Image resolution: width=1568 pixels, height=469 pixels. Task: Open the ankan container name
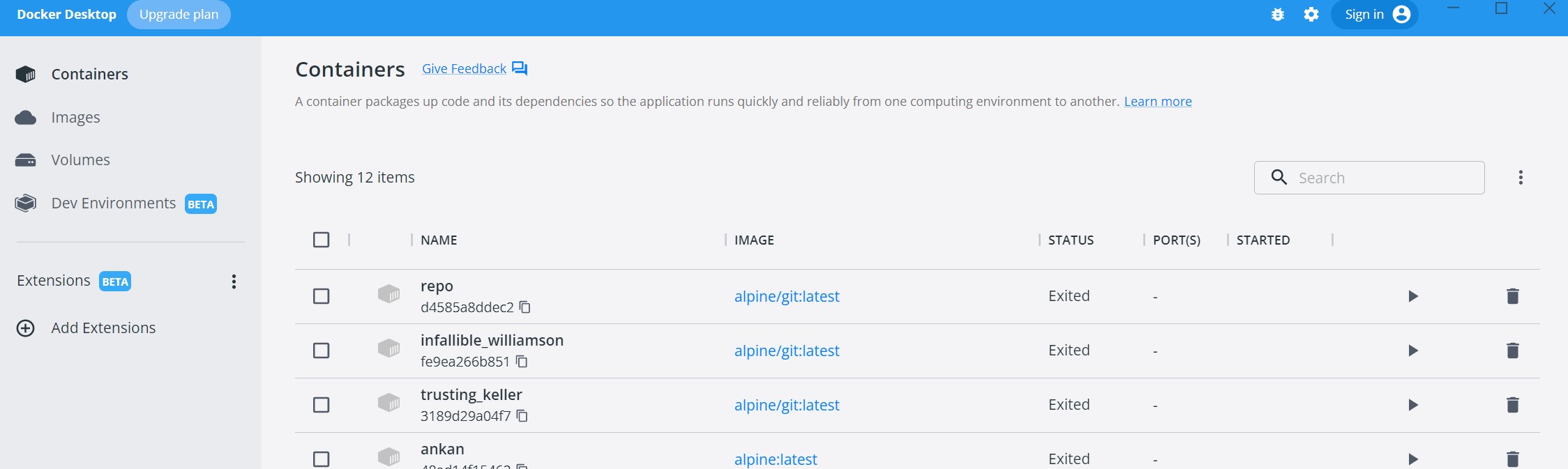(x=442, y=449)
